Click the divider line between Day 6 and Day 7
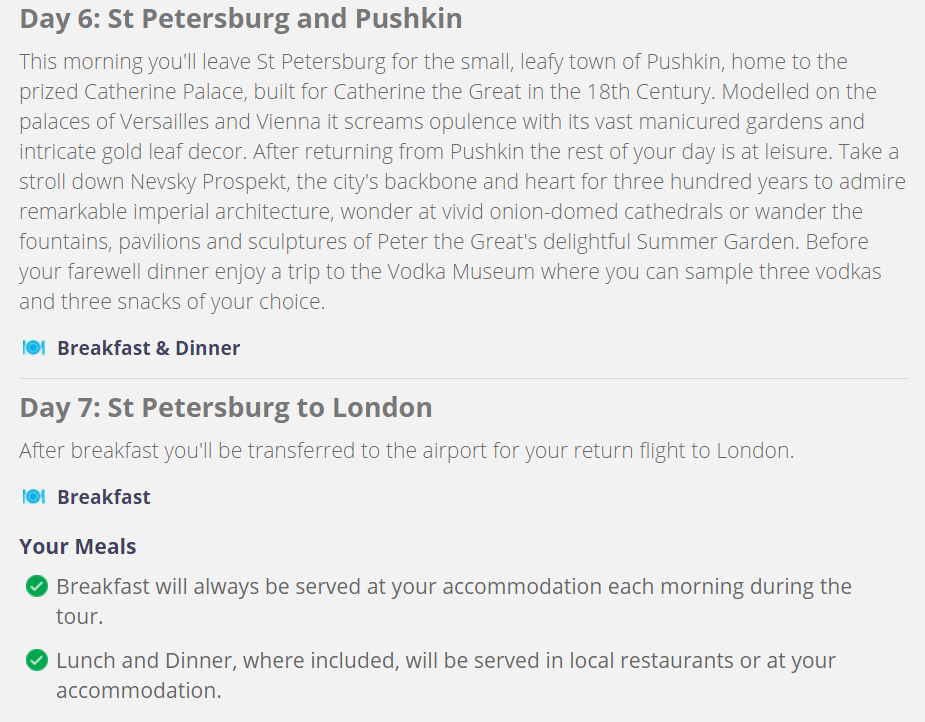 (x=464, y=378)
